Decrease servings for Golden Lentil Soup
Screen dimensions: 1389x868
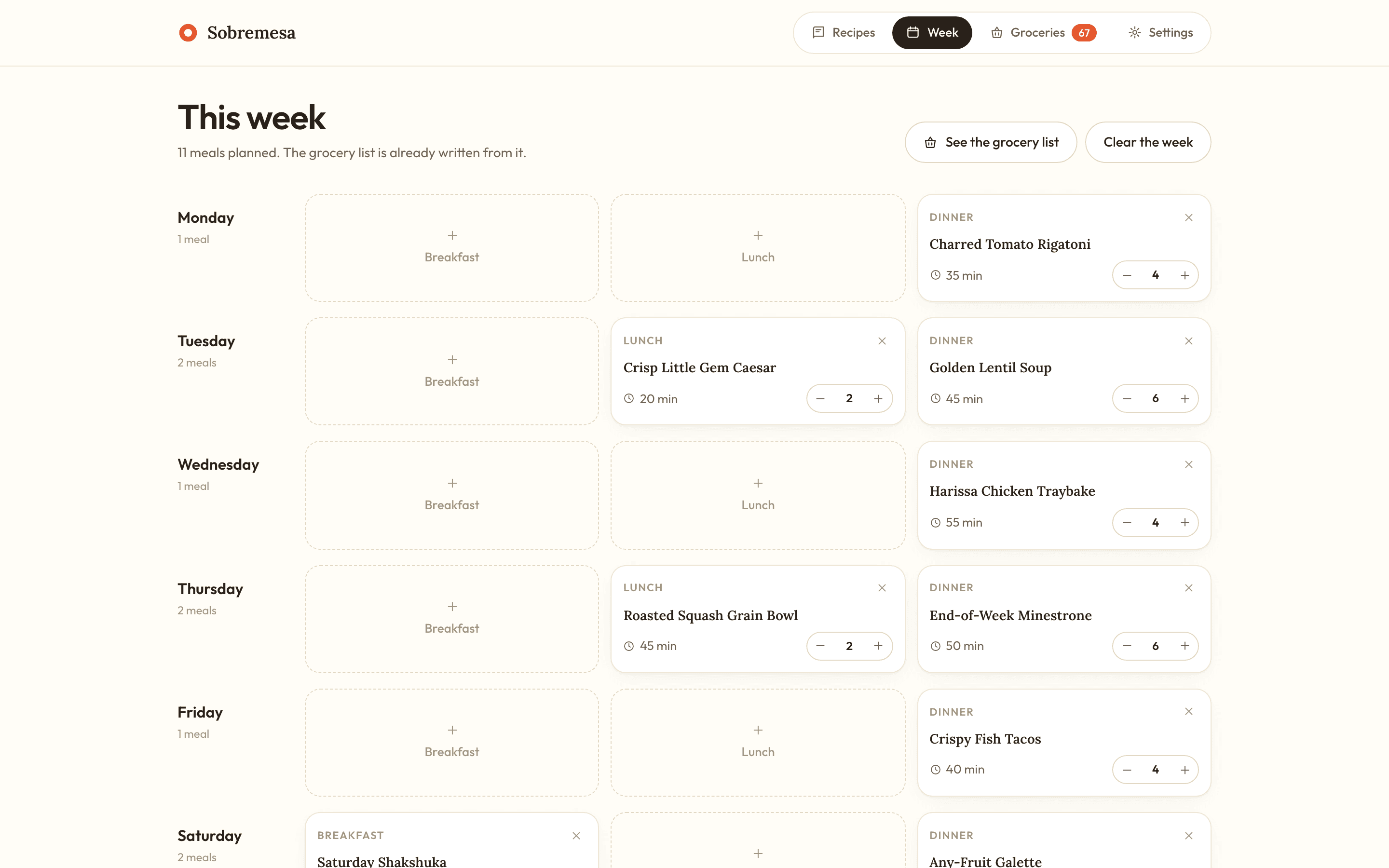point(1127,399)
